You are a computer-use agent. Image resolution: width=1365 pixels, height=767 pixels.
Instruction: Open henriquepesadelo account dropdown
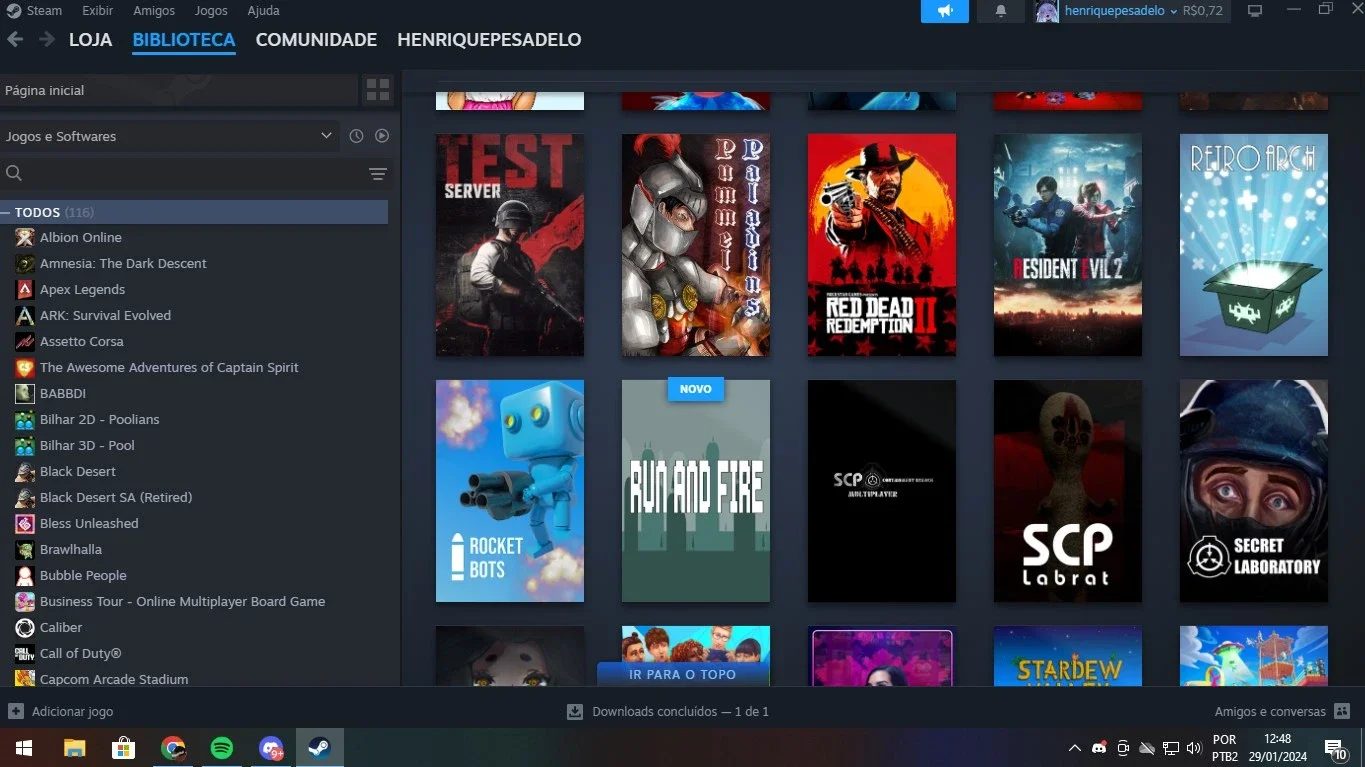click(x=1121, y=11)
